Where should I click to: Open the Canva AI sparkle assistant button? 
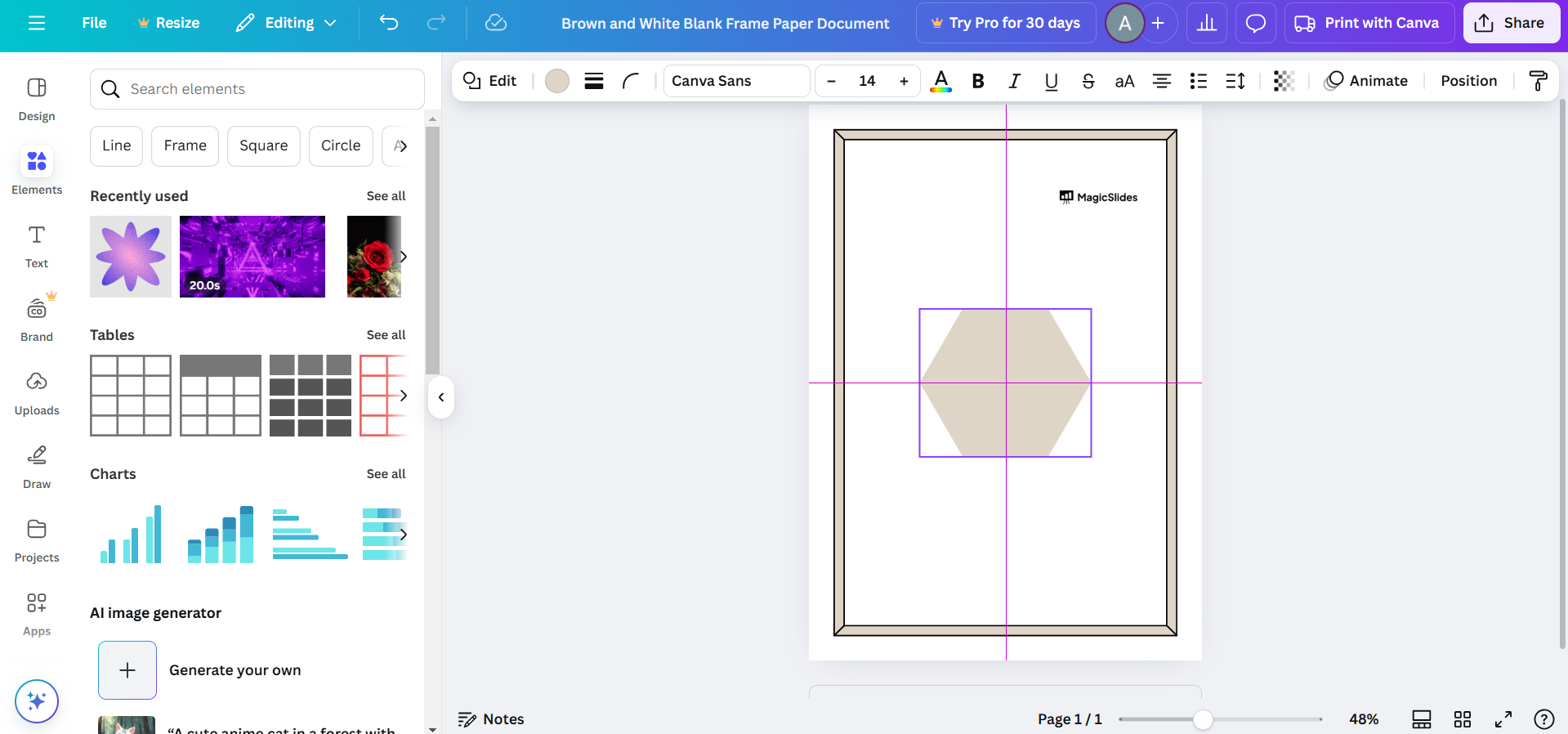37,701
